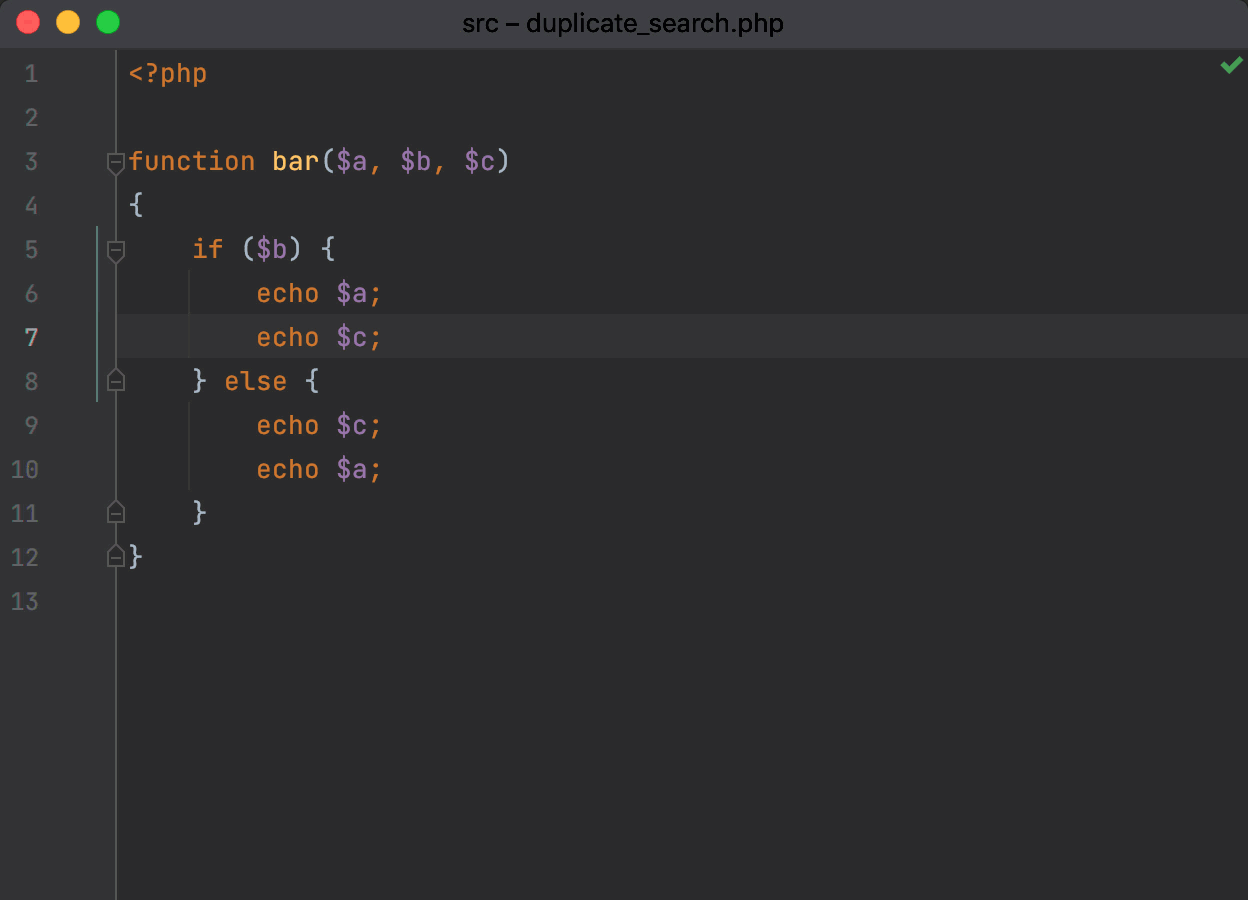The image size is (1248, 900).
Task: Click line number 1 in the gutter
Action: tap(31, 74)
